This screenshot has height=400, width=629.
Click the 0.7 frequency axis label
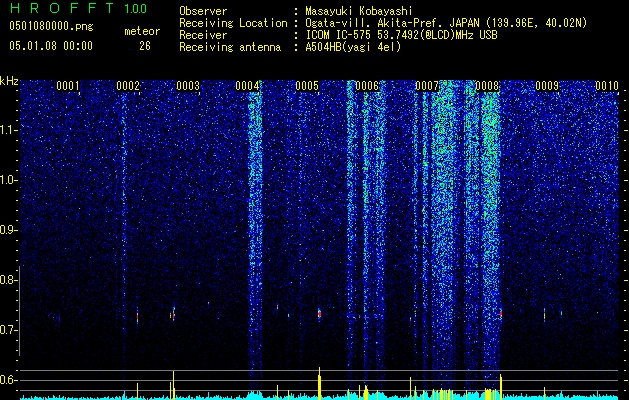pyautogui.click(x=7, y=330)
